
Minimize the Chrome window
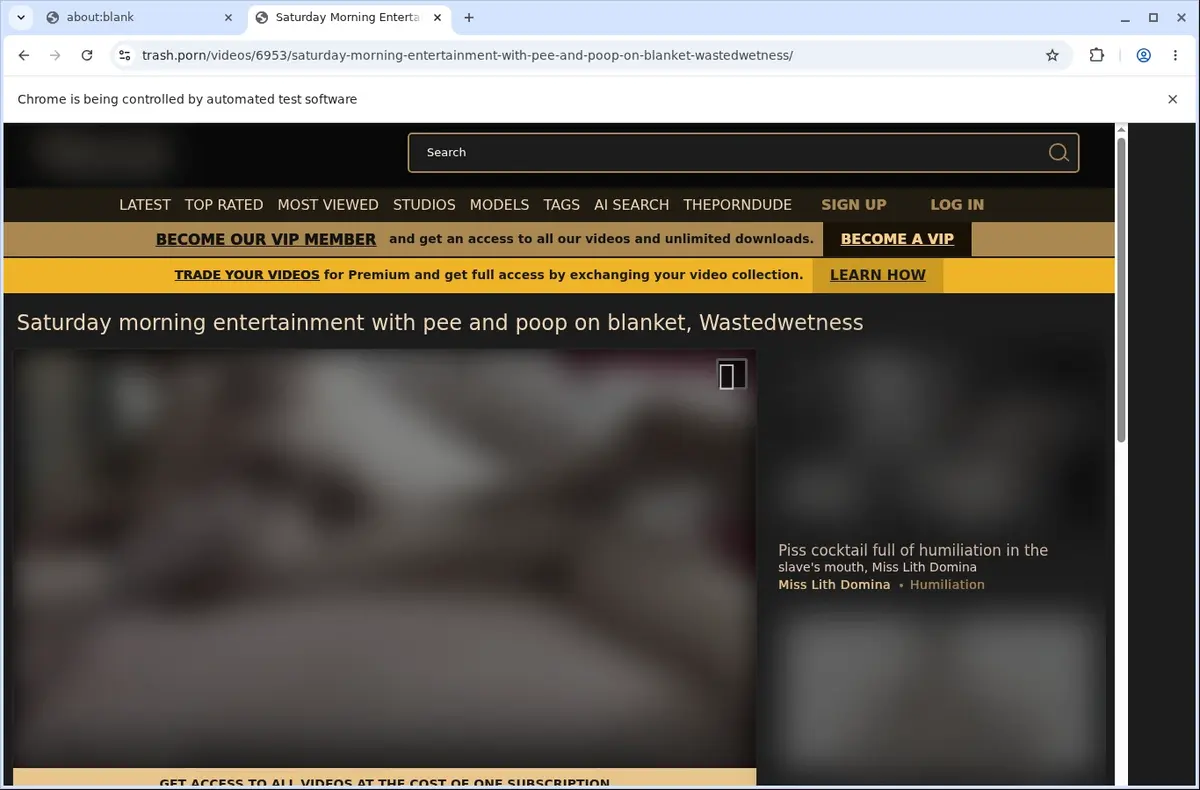click(x=1123, y=17)
